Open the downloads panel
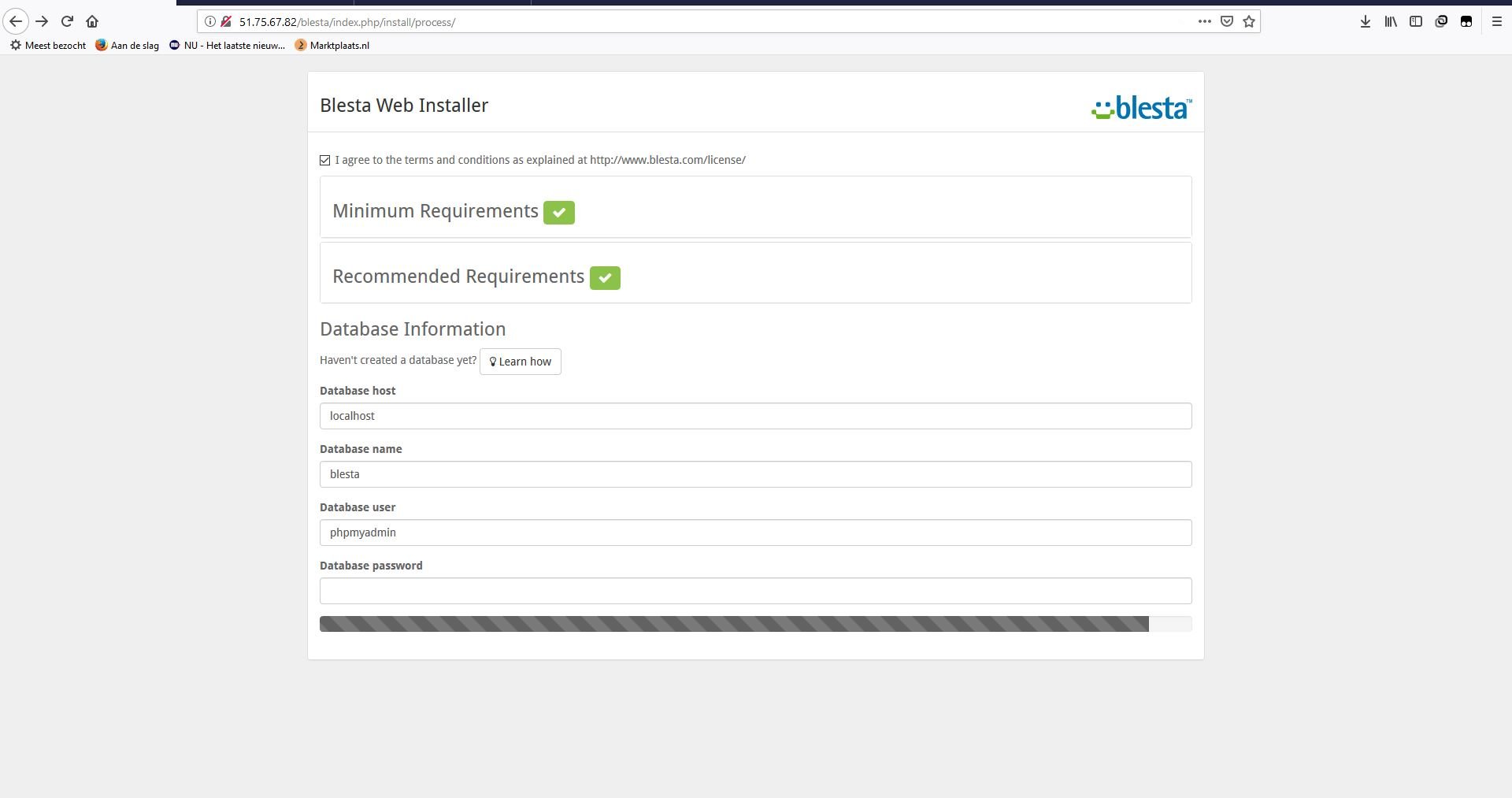The height and width of the screenshot is (798, 1512). tap(1366, 21)
